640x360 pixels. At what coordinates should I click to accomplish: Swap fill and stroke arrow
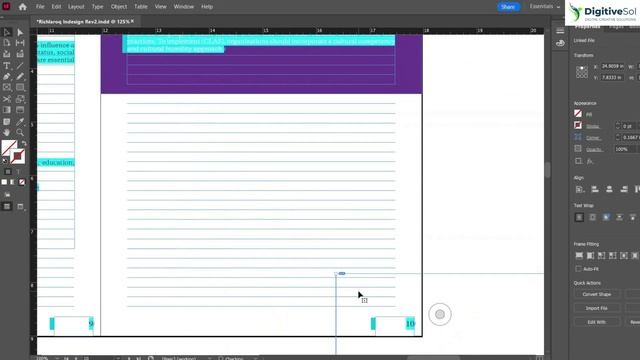(x=24, y=143)
